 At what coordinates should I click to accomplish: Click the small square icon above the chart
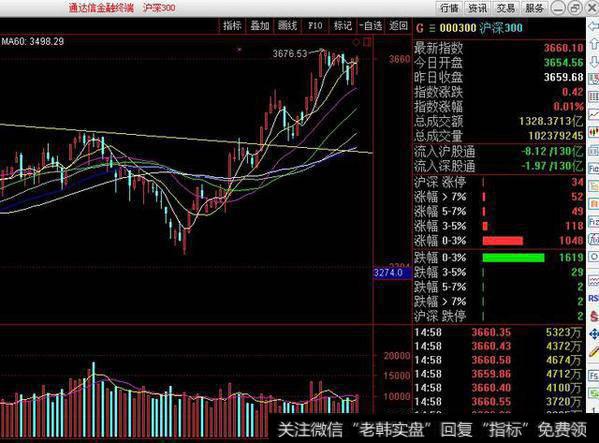click(367, 42)
